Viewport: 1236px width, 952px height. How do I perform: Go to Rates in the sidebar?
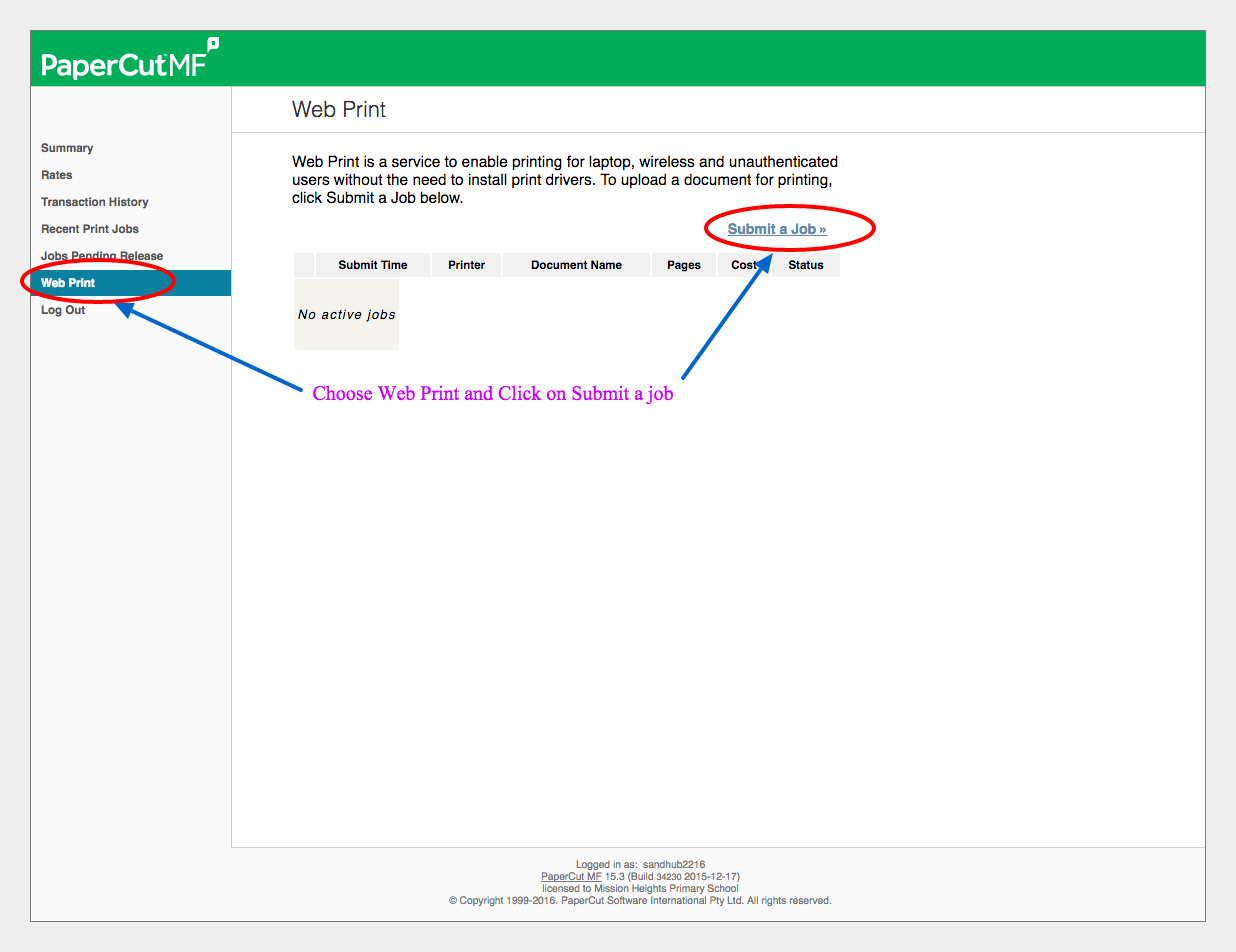click(57, 175)
